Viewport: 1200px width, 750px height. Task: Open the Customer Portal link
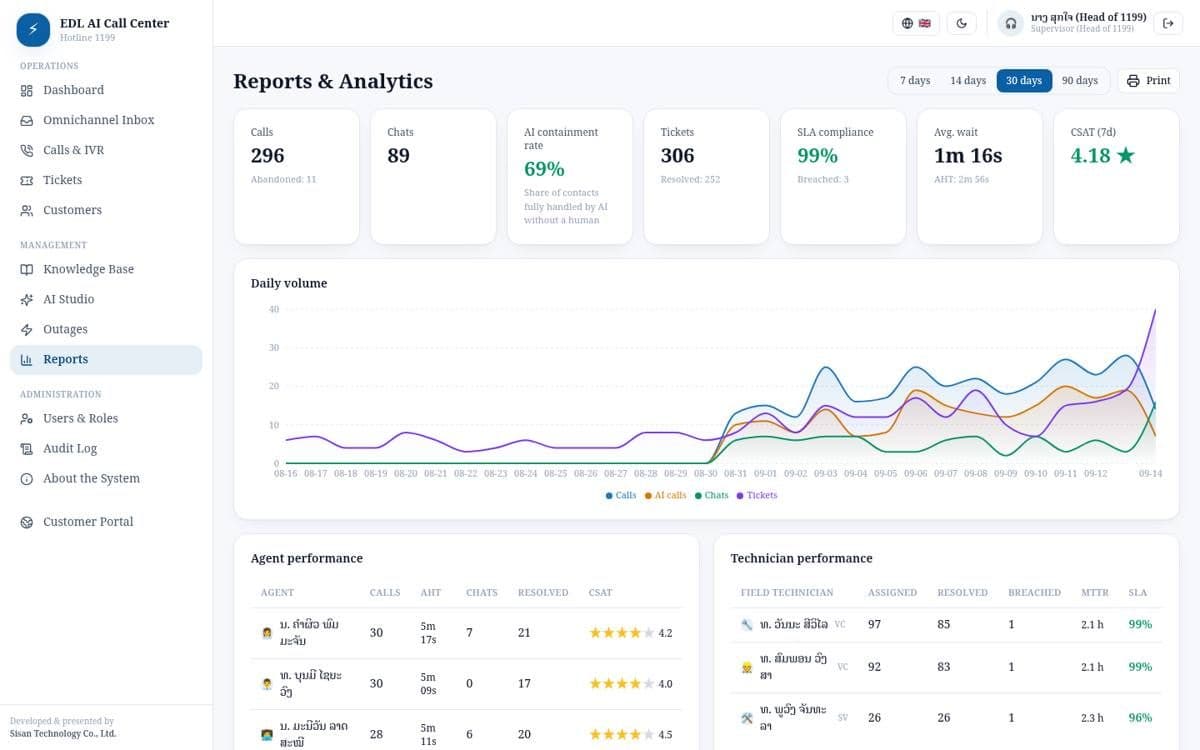click(x=106, y=521)
